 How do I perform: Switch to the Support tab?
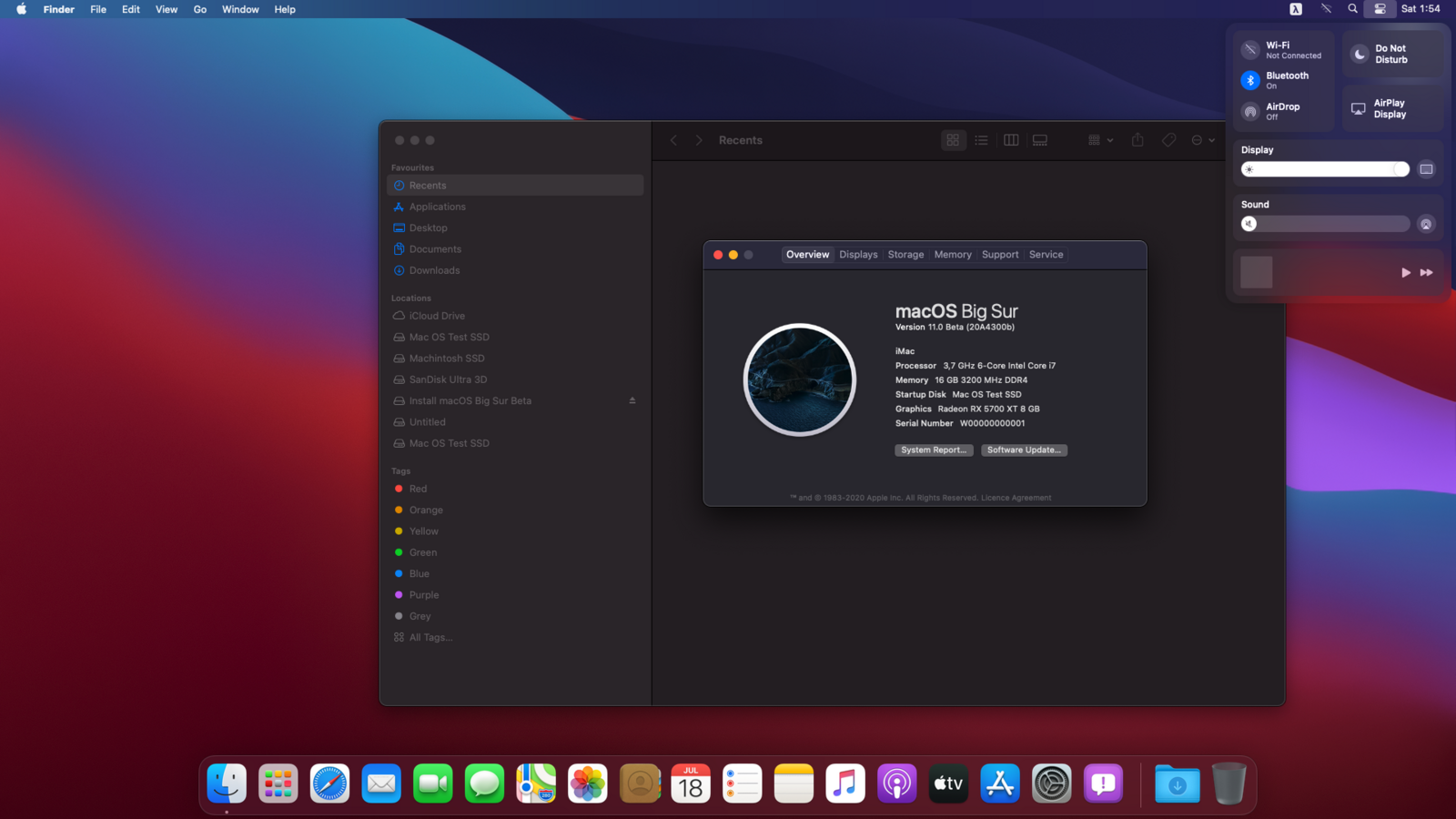(1000, 255)
